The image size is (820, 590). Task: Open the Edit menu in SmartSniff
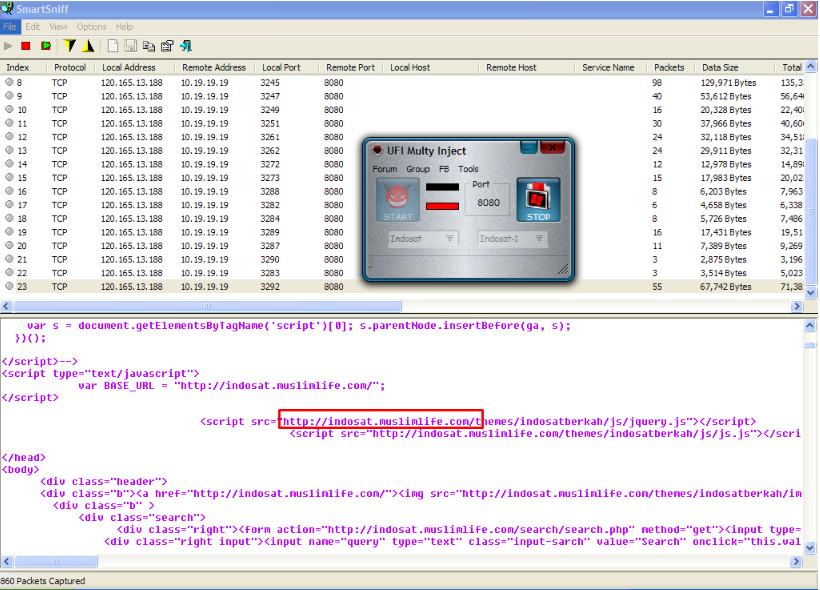click(x=32, y=27)
